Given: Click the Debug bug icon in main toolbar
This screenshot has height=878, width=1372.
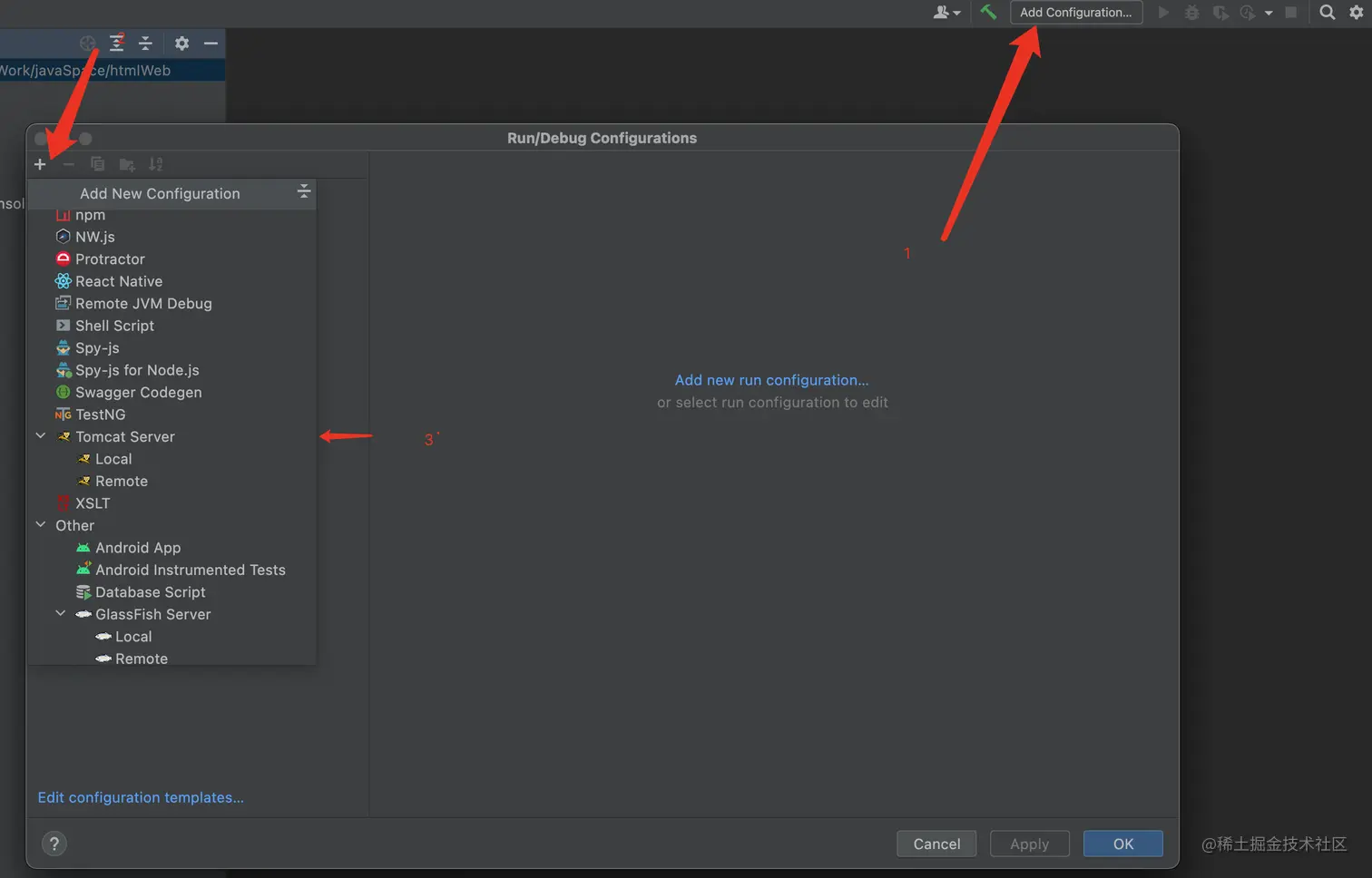Looking at the screenshot, I should pyautogui.click(x=1192, y=13).
